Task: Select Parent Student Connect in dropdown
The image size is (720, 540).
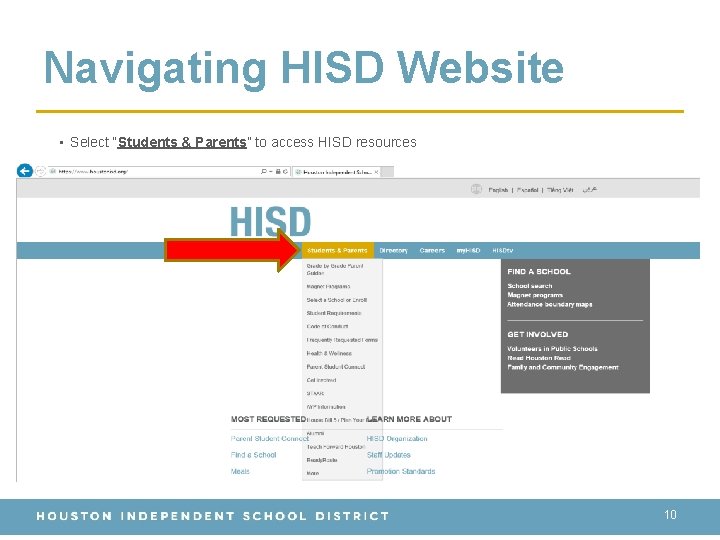Action: click(x=336, y=367)
